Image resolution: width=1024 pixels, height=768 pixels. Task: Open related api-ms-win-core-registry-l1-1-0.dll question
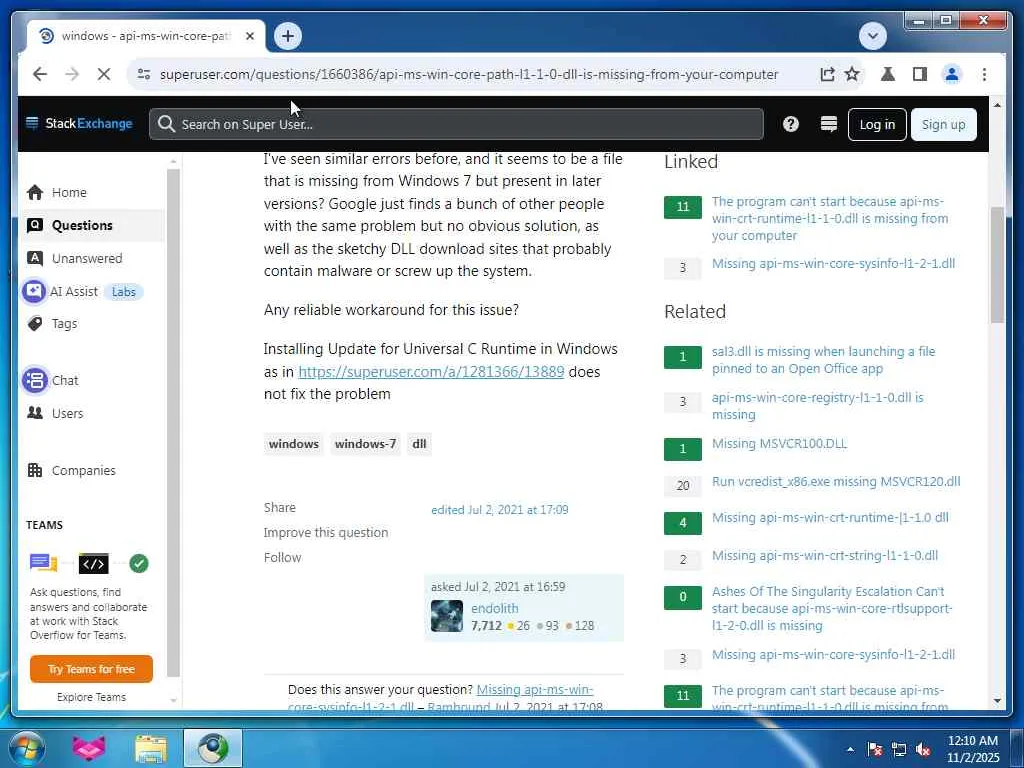[818, 406]
